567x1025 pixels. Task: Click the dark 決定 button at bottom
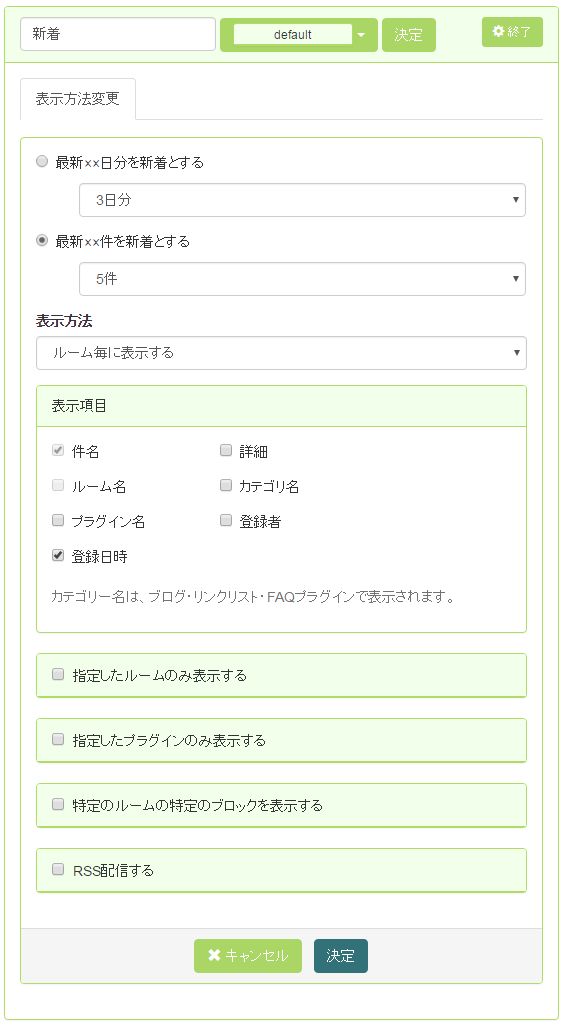coord(341,956)
